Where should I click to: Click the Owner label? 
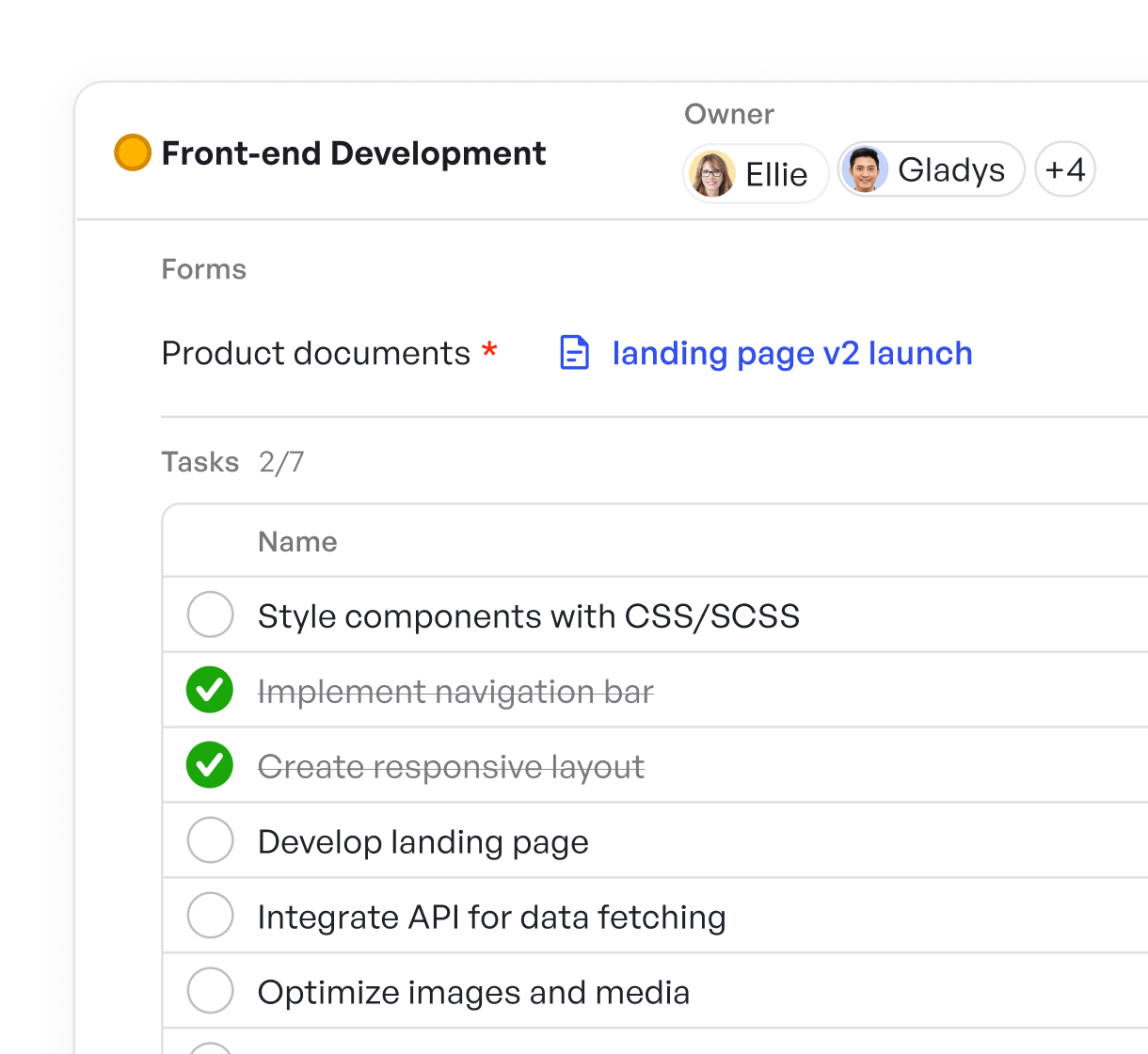(x=729, y=114)
